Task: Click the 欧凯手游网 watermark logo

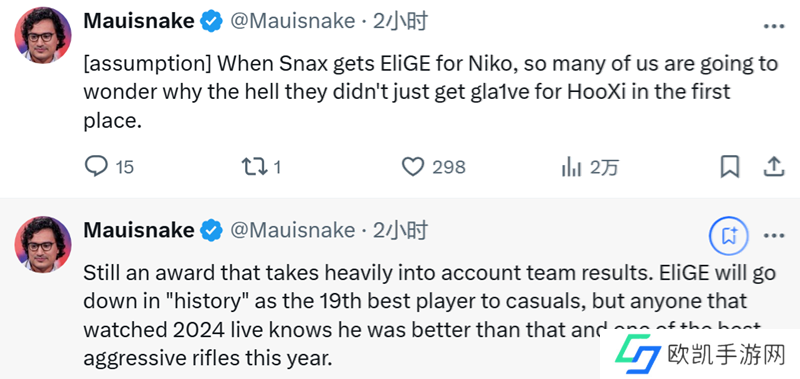Action: click(700, 354)
